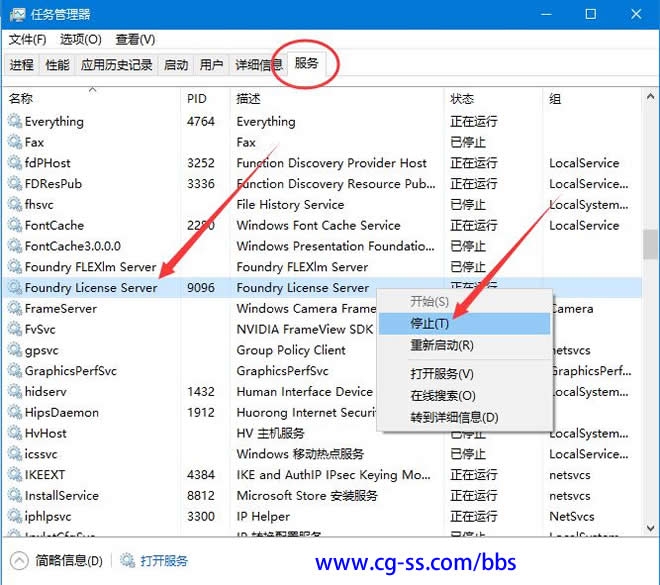Click the 打开服务 link
The image size is (660, 585).
pos(164,561)
